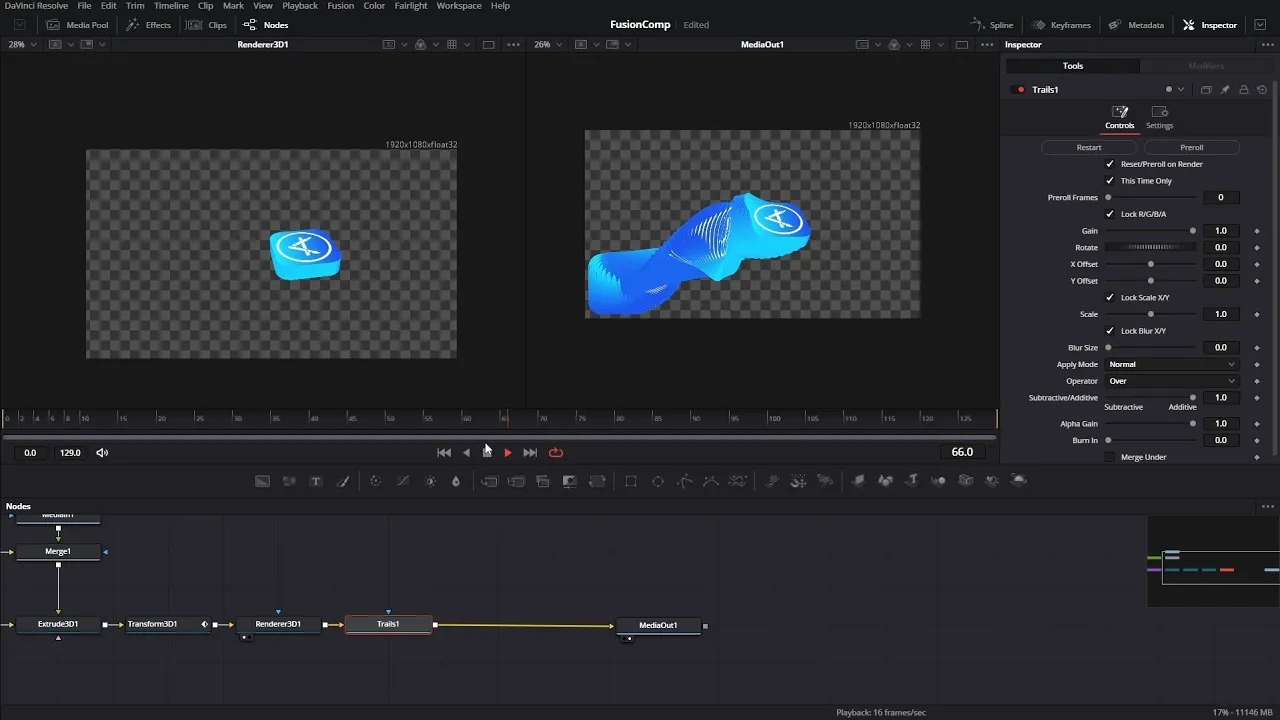Select the MediaOut1 node
This screenshot has height=720, width=1280.
658,626
